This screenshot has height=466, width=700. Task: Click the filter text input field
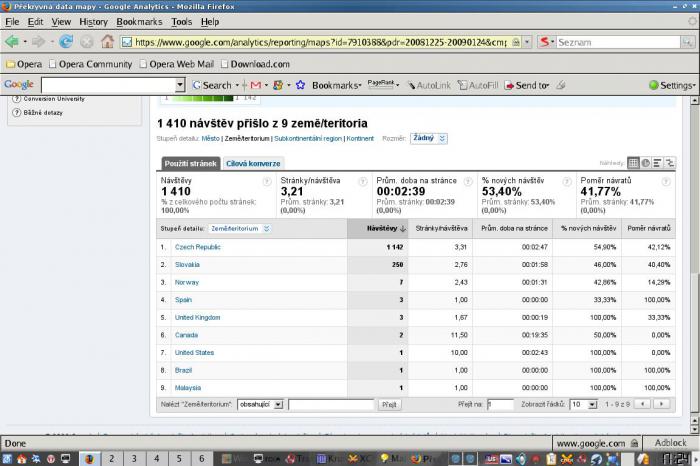[x=331, y=404]
